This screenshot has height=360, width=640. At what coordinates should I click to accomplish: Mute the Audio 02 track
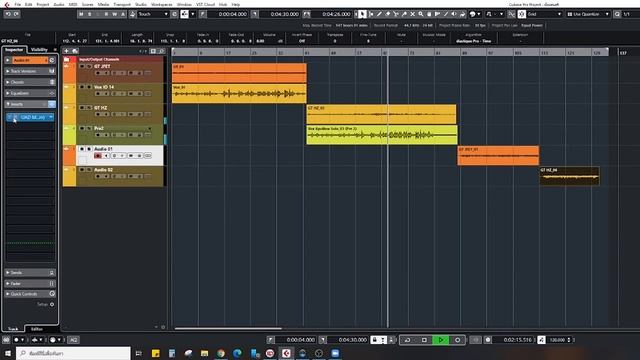click(x=82, y=169)
